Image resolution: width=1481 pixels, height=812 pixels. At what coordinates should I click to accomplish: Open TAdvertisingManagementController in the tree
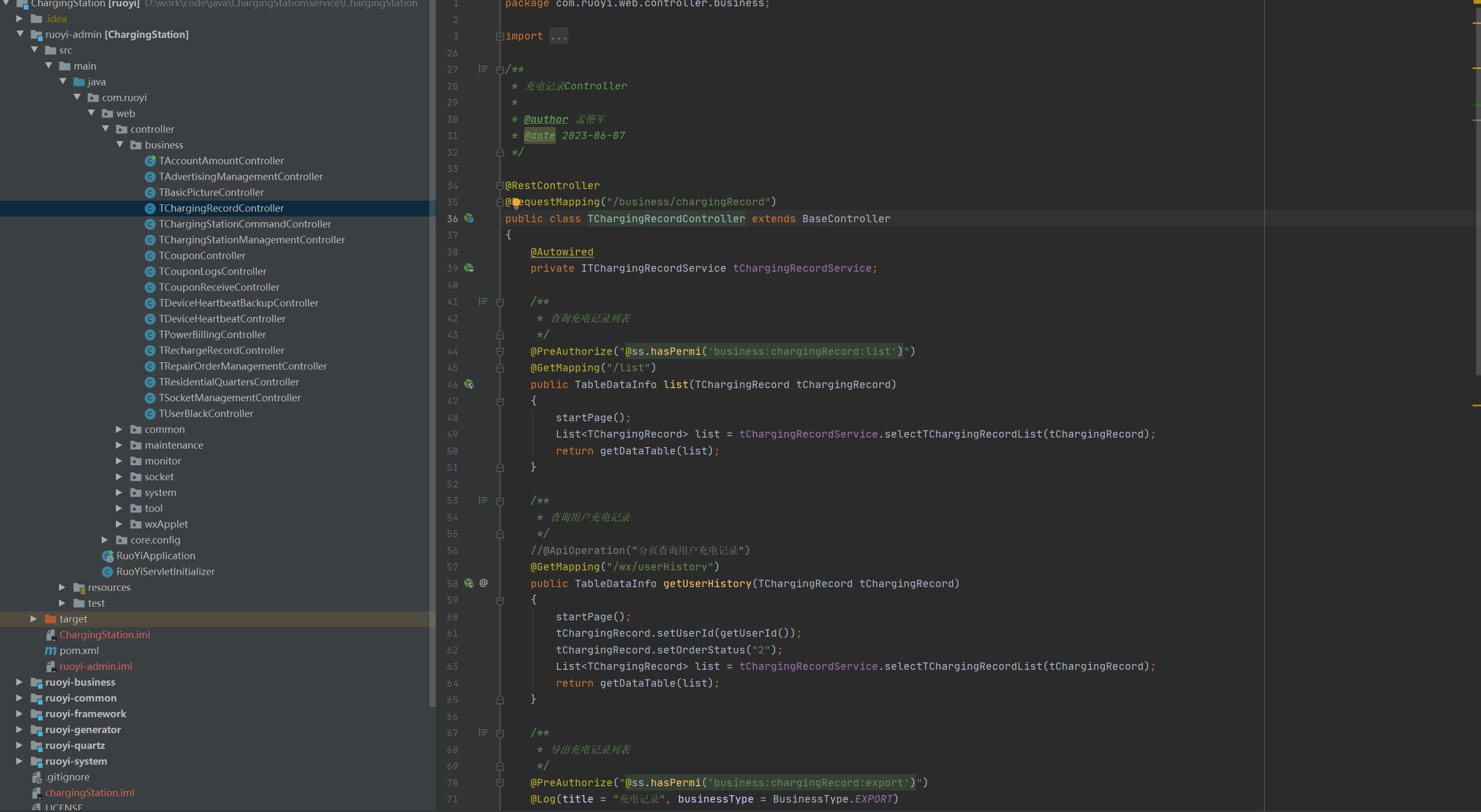[x=241, y=176]
